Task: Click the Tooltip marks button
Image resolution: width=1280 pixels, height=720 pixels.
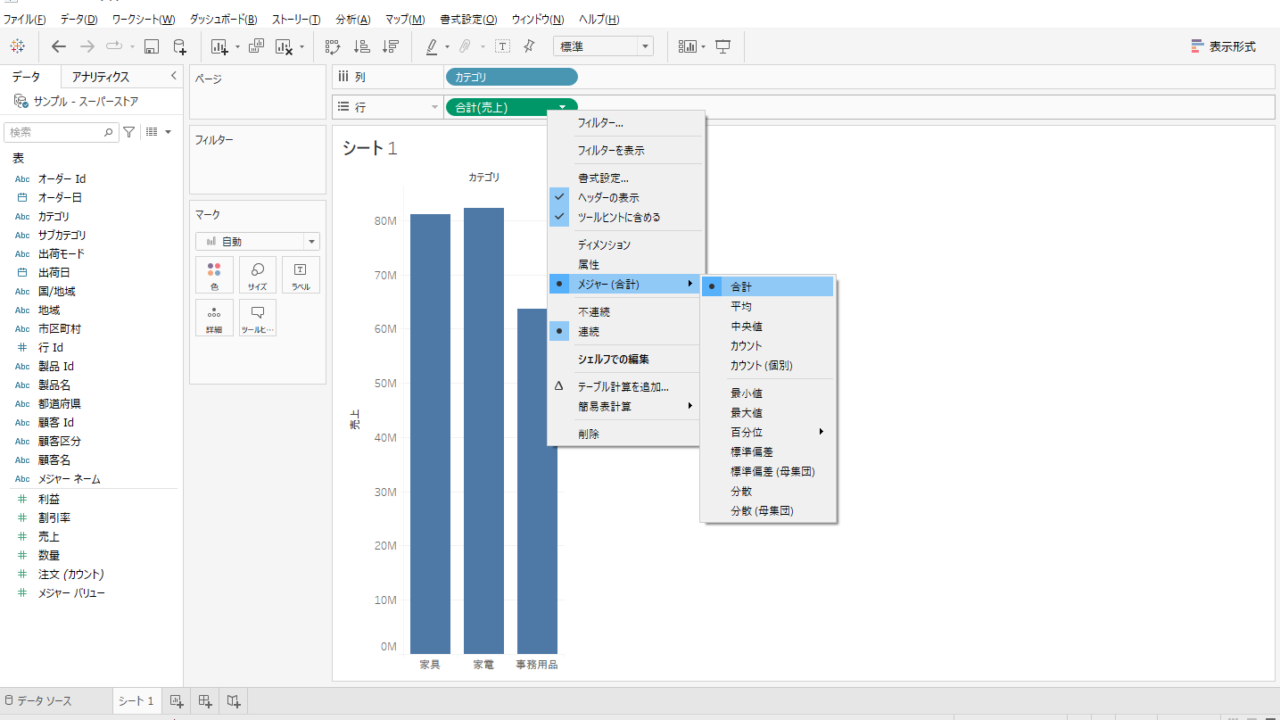Action: tap(257, 318)
